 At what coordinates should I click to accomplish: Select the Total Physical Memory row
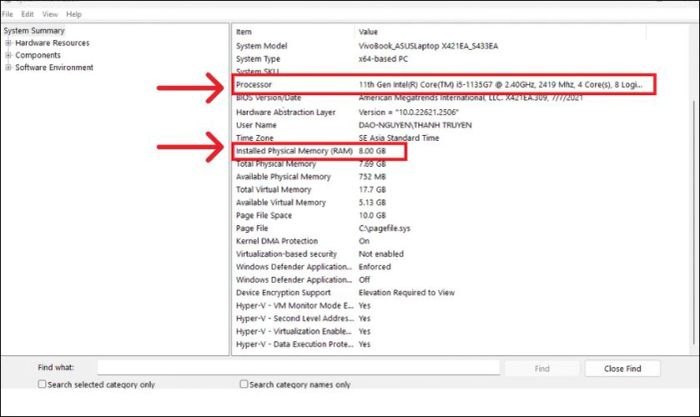click(x=440, y=164)
